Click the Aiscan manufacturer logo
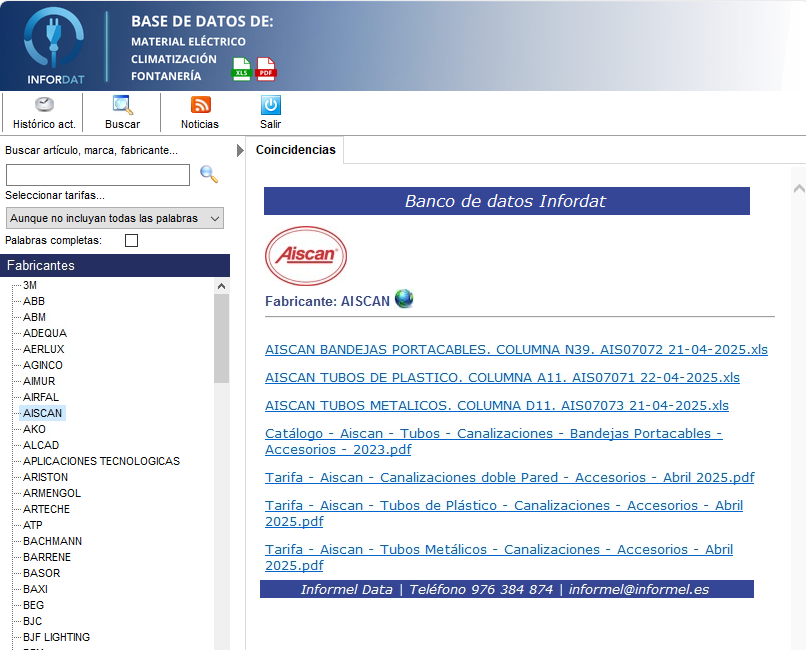This screenshot has width=806, height=650. click(x=306, y=255)
